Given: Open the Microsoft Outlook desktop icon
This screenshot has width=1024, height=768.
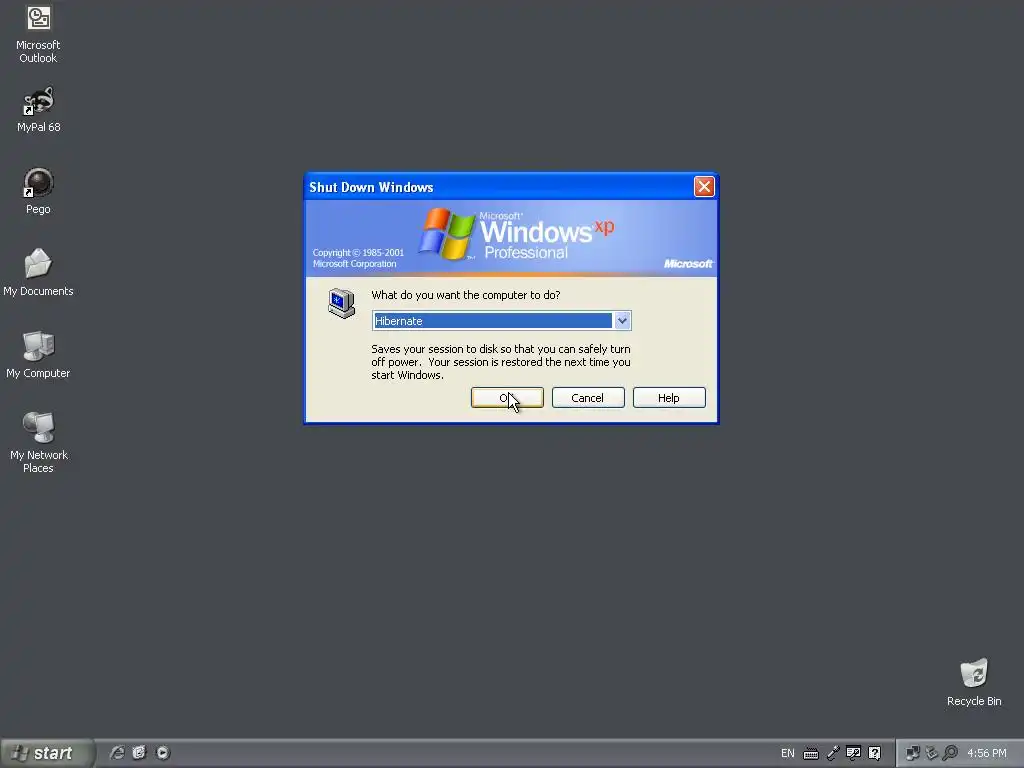Looking at the screenshot, I should pyautogui.click(x=38, y=34).
